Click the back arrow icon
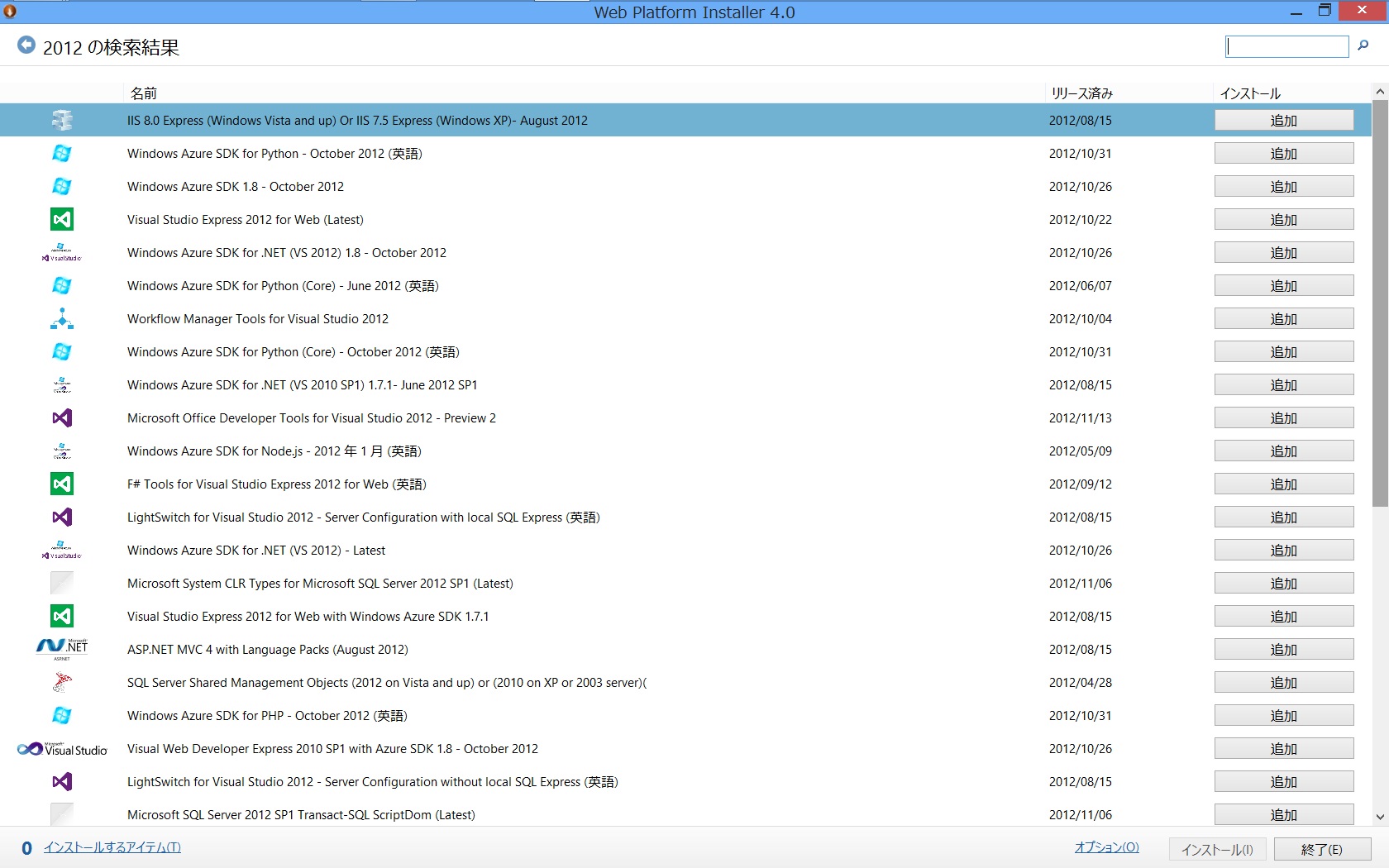 [x=26, y=45]
